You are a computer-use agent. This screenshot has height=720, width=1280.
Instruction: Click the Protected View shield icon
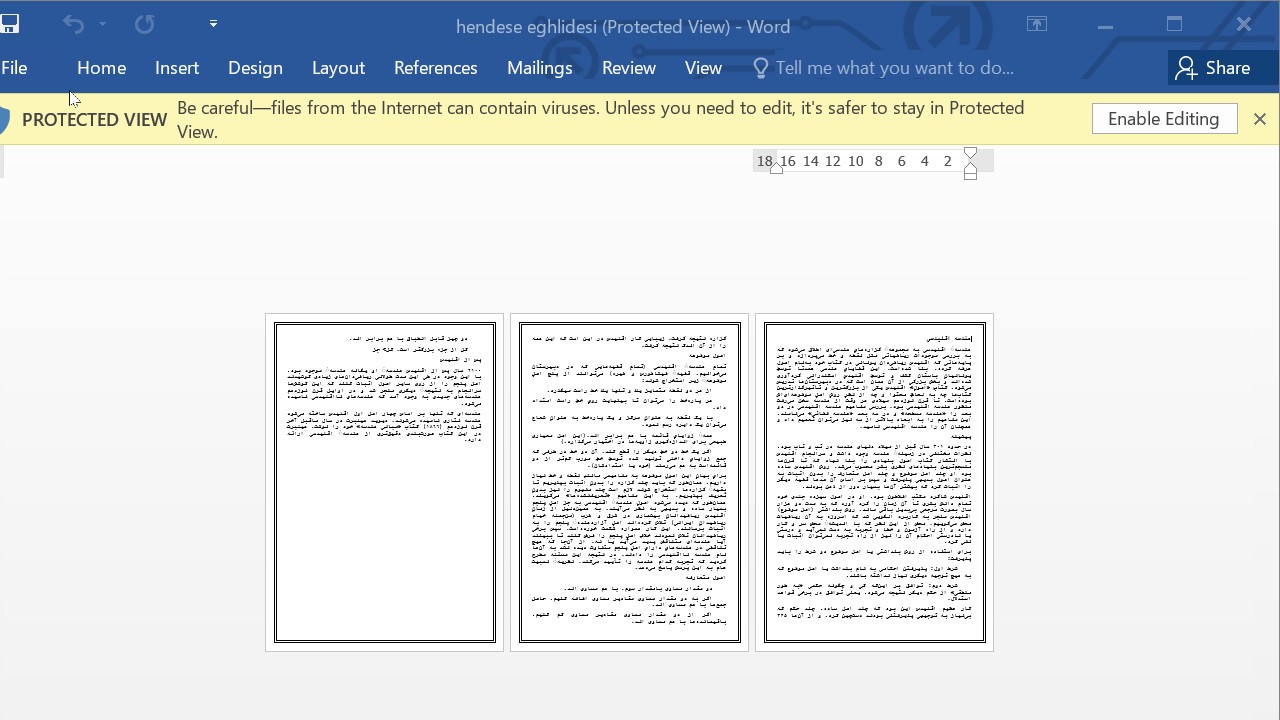click(x=4, y=120)
